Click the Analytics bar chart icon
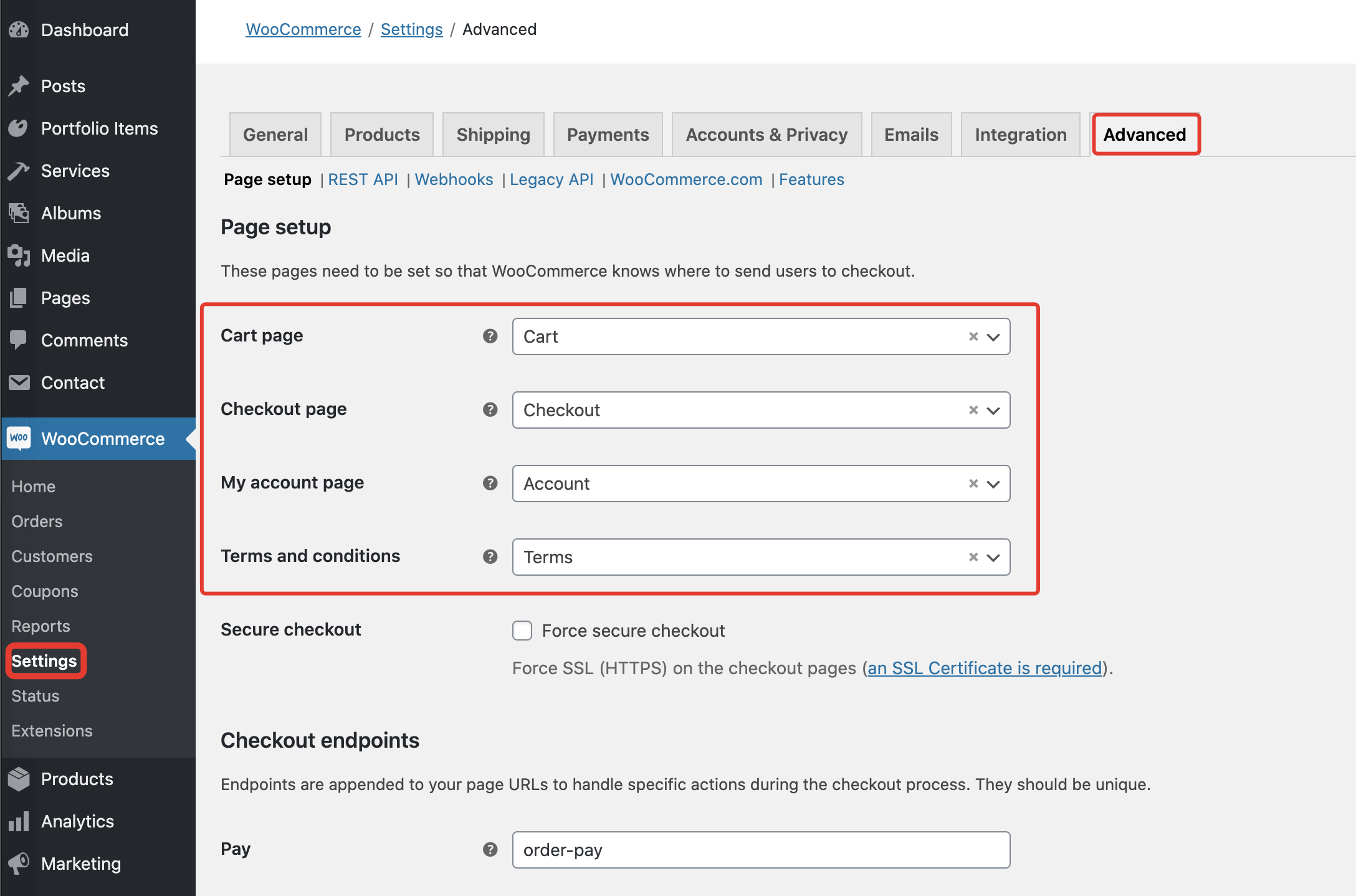 click(19, 821)
